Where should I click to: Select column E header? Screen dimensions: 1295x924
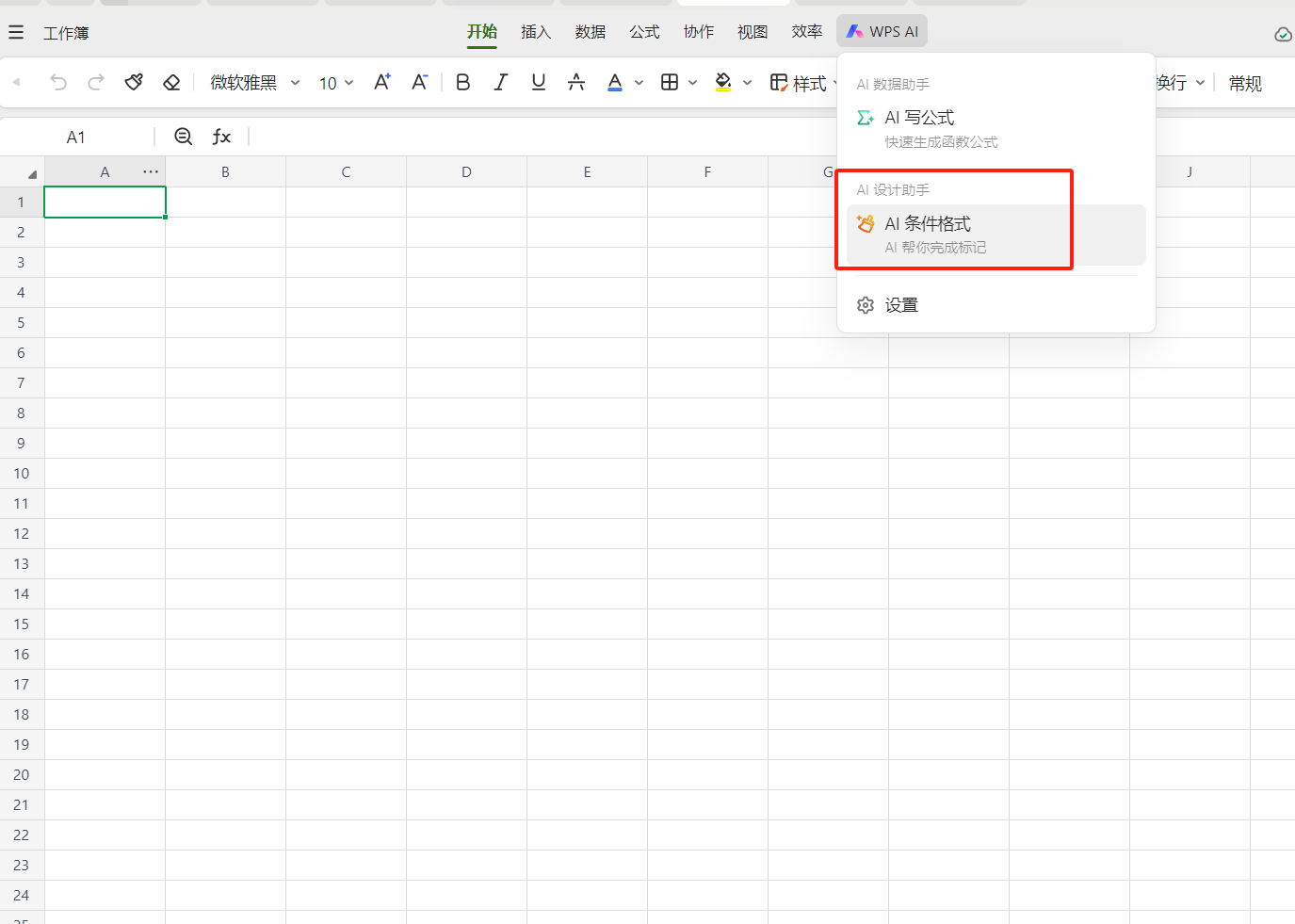587,171
